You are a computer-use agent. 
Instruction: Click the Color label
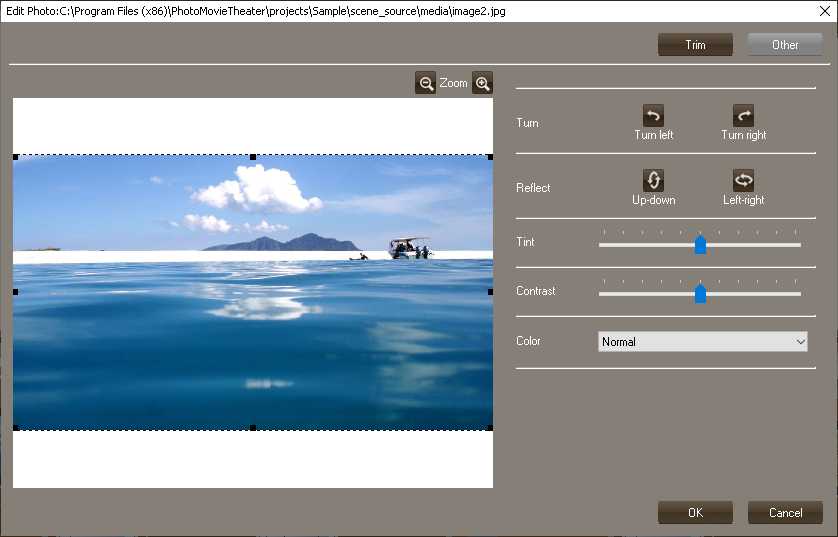pyautogui.click(x=528, y=340)
